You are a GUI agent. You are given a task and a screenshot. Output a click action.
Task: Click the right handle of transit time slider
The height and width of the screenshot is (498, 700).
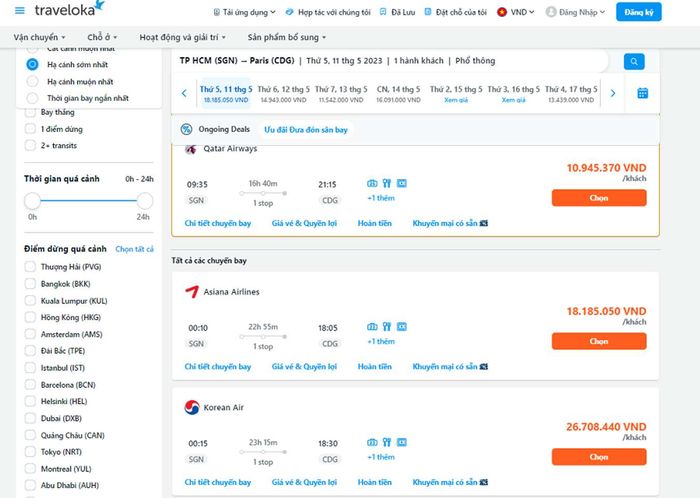point(145,201)
